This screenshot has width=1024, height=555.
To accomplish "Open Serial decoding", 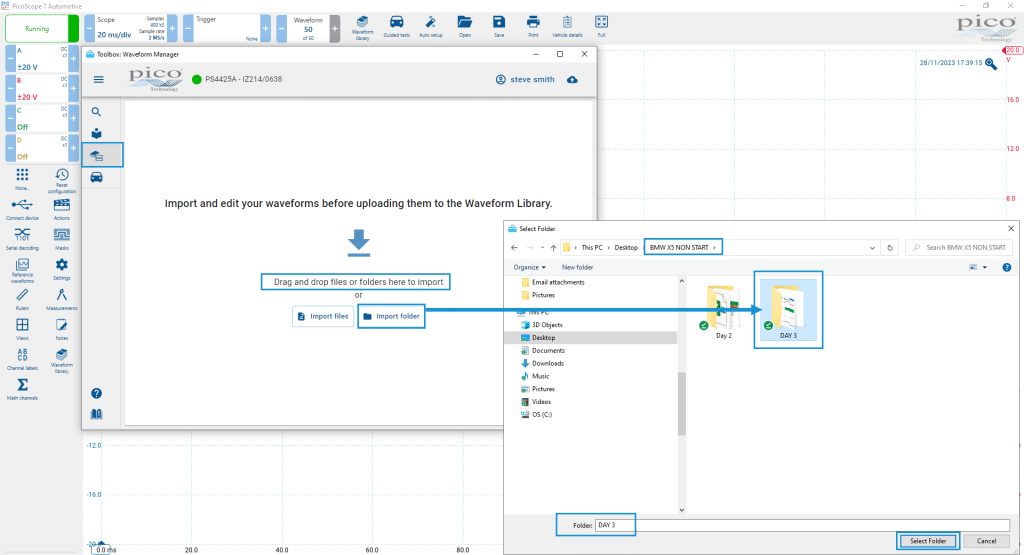I will 22,239.
